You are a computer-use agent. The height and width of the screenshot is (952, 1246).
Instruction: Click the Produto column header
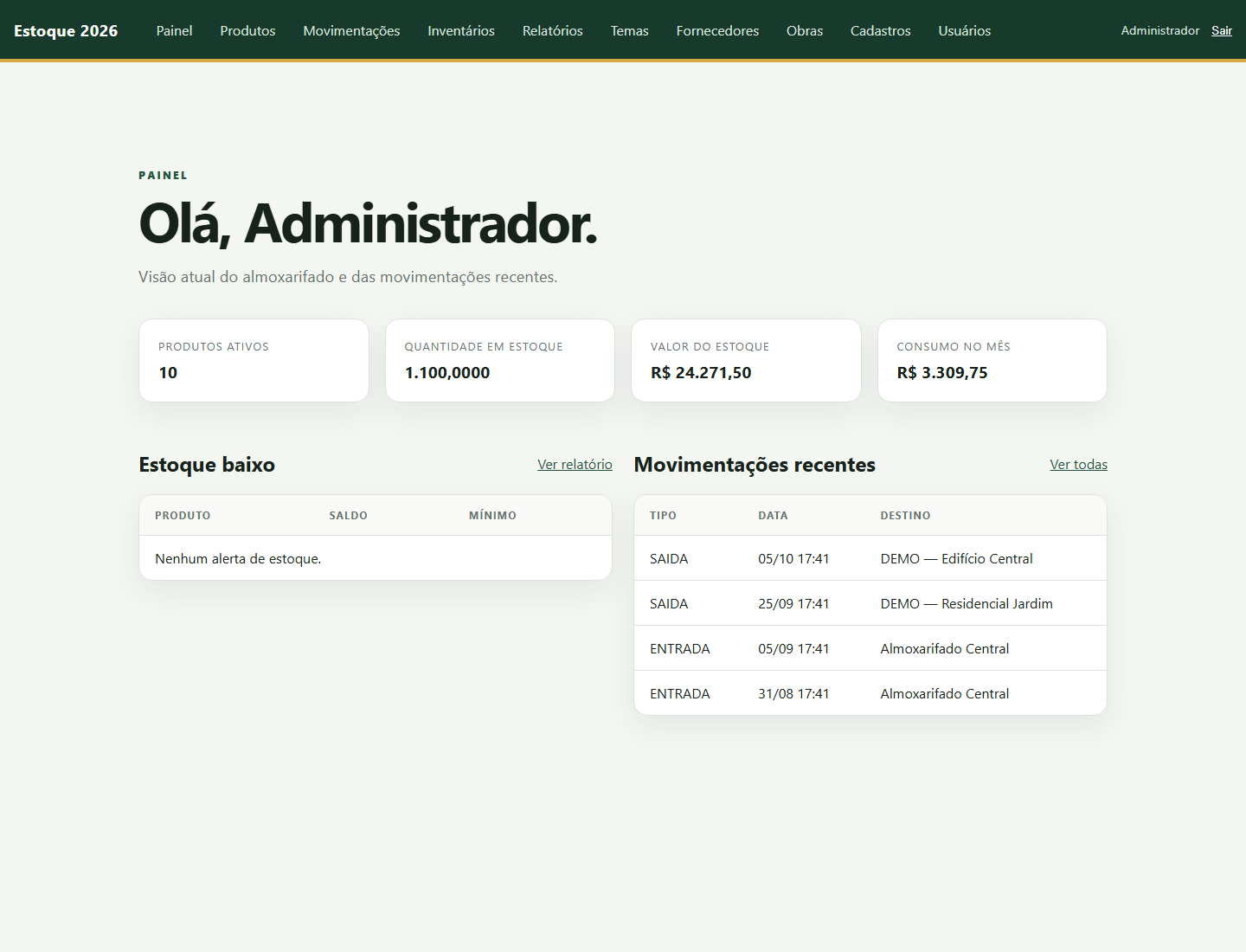pyautogui.click(x=183, y=516)
